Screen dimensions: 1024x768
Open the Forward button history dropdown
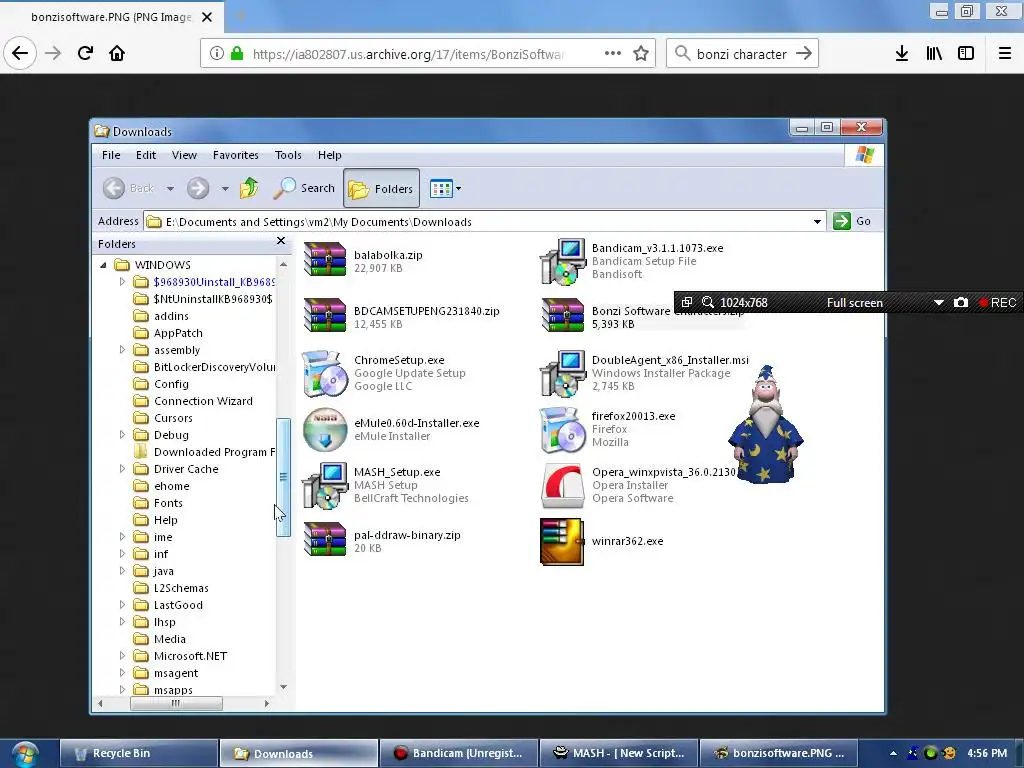[225, 189]
